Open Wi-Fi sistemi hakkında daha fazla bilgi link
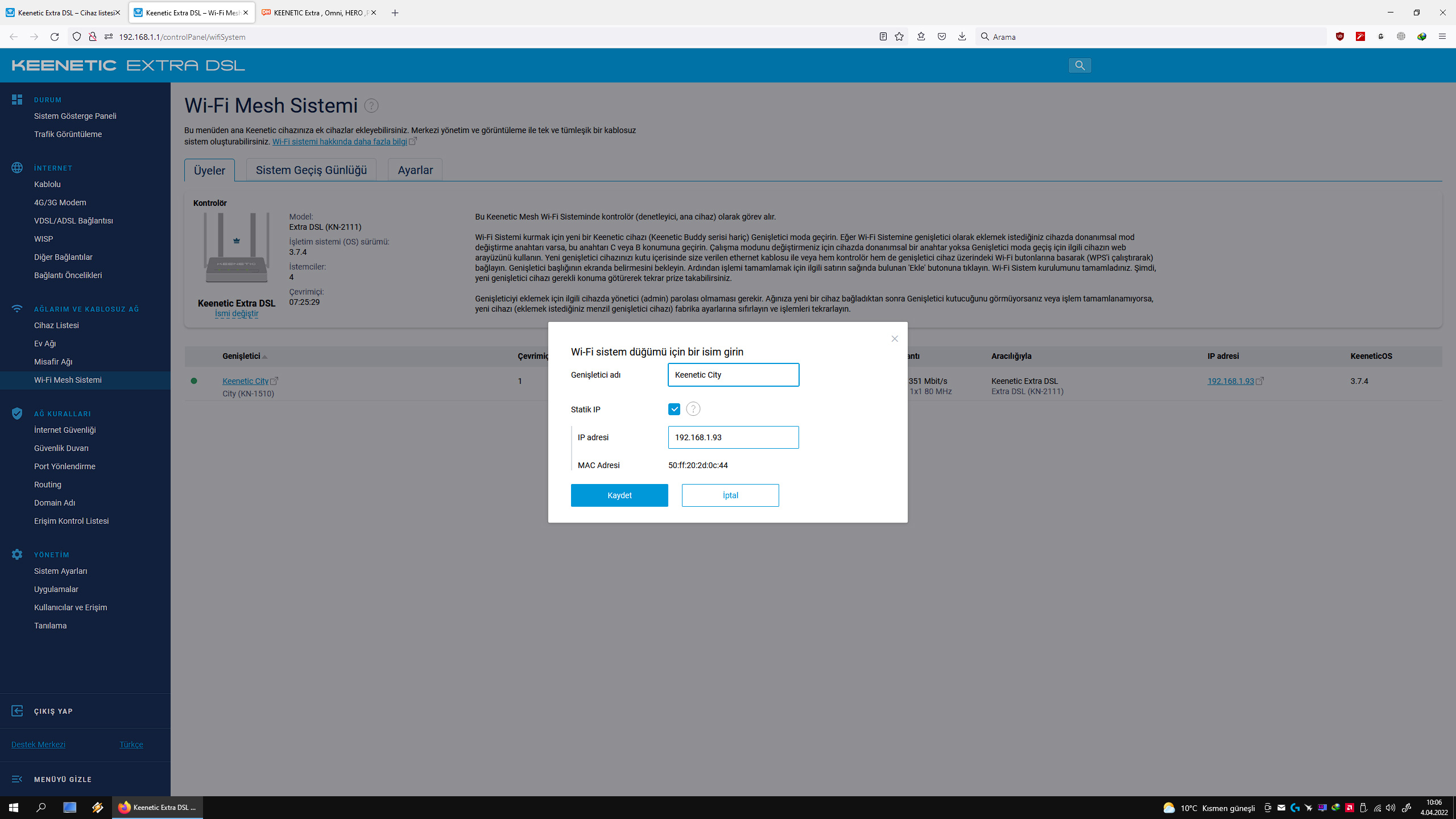1456x819 pixels. click(340, 142)
